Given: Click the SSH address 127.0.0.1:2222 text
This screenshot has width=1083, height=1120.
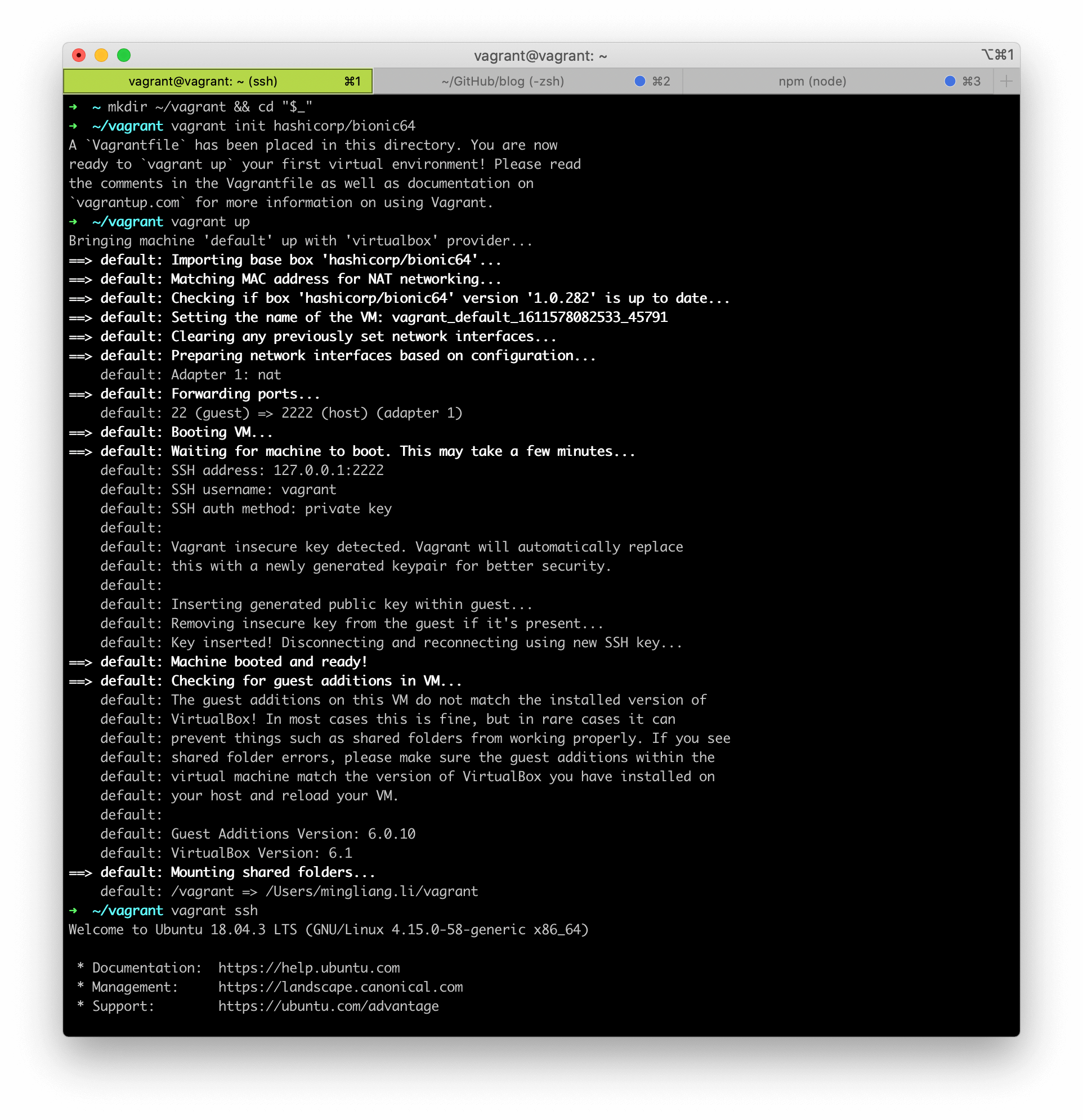Looking at the screenshot, I should [328, 470].
